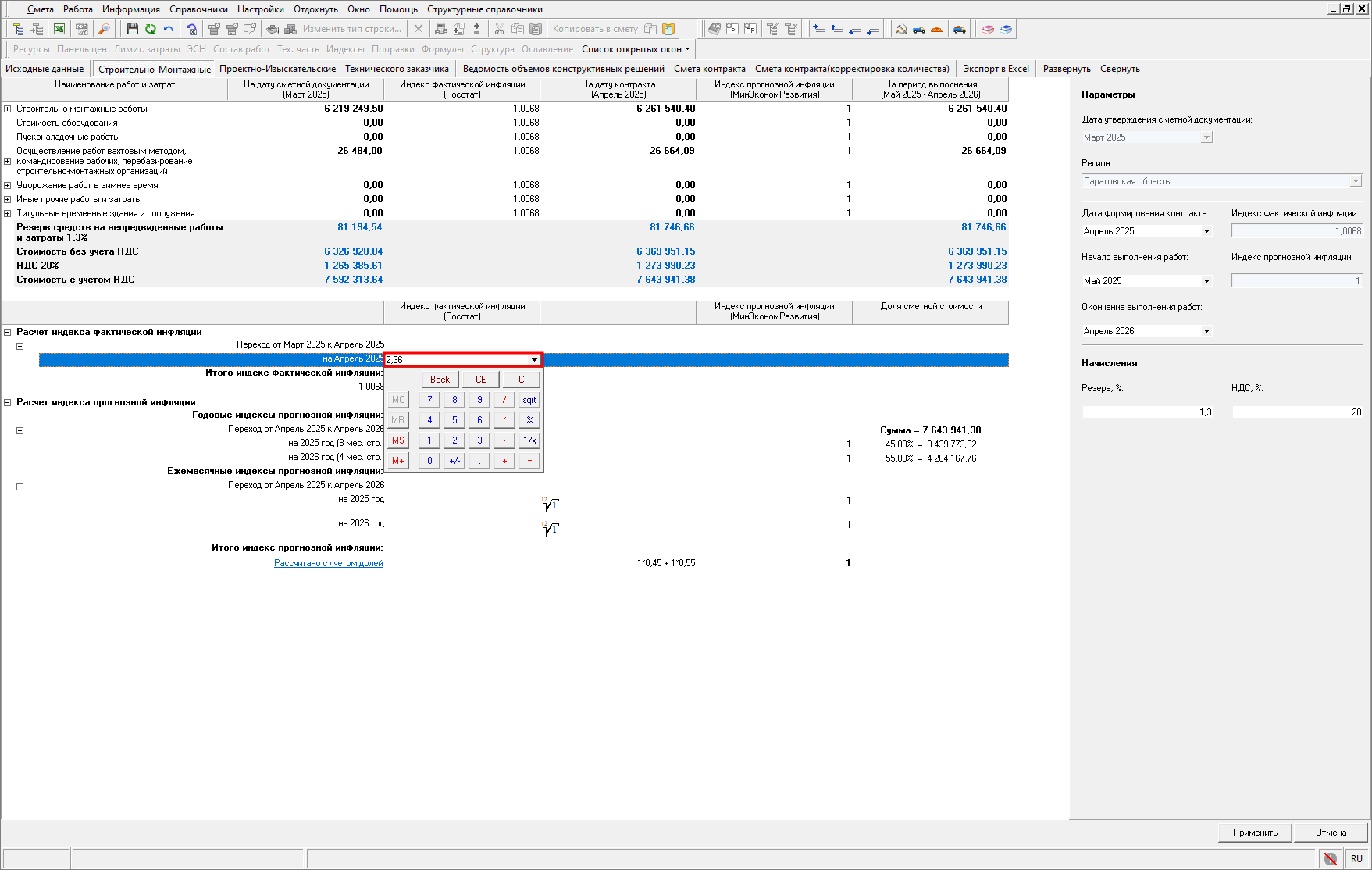Image resolution: width=1372 pixels, height=870 pixels.
Task: Click the PDF export toolbar icon
Action: (81, 29)
